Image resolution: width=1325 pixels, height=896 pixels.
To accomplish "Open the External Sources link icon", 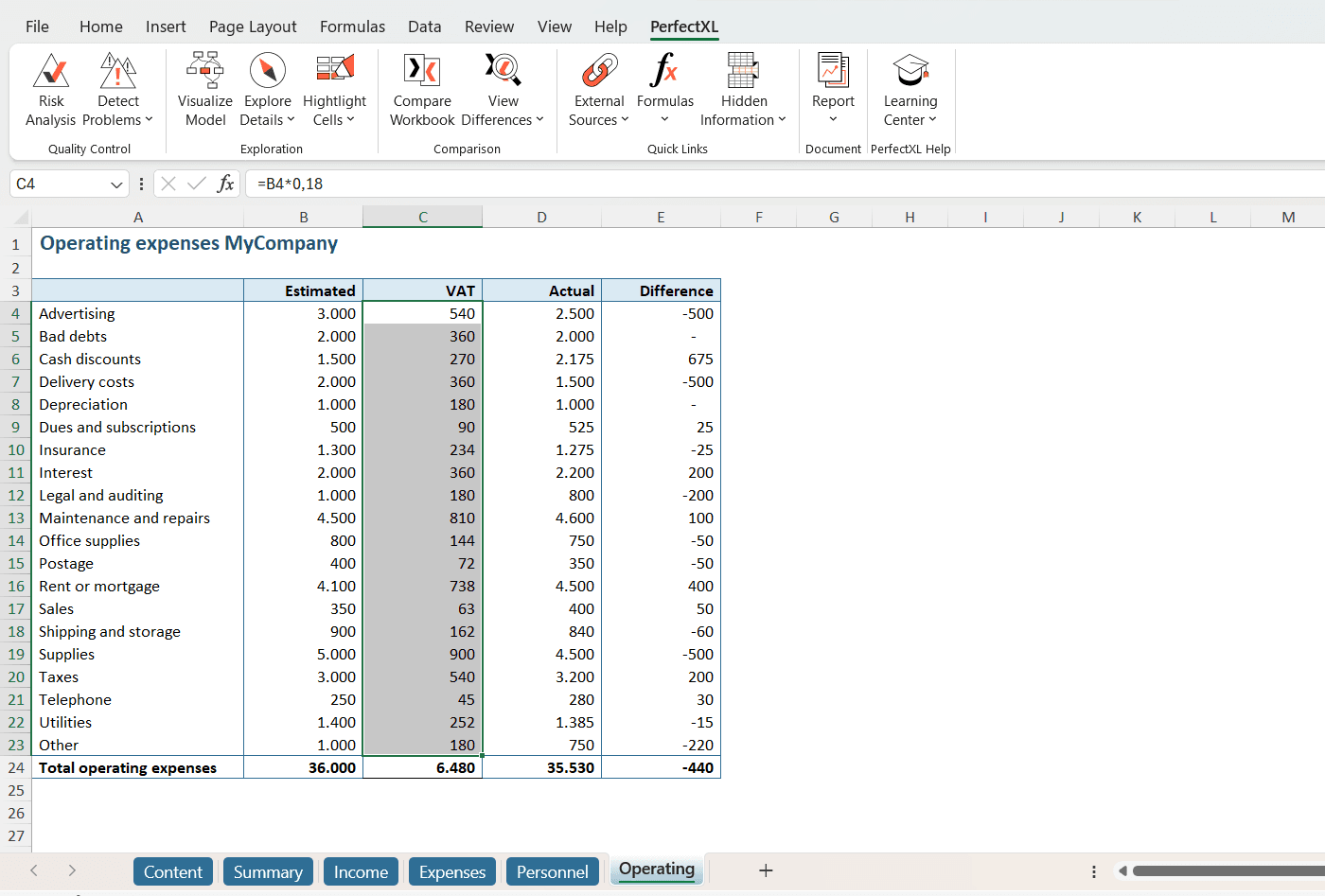I will (599, 71).
